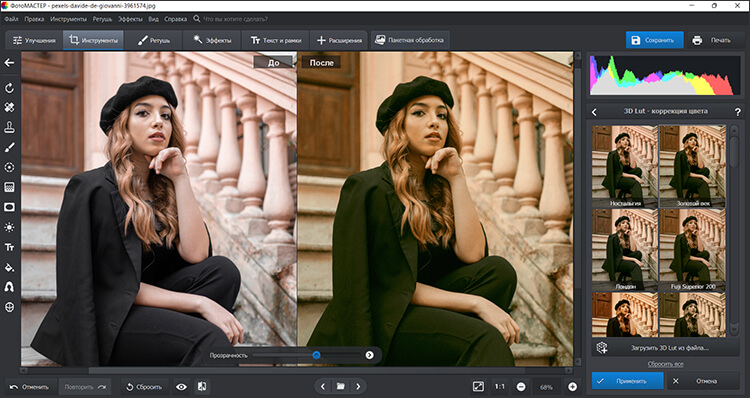
Task: Select the paint bucket fill tool
Action: [x=9, y=267]
